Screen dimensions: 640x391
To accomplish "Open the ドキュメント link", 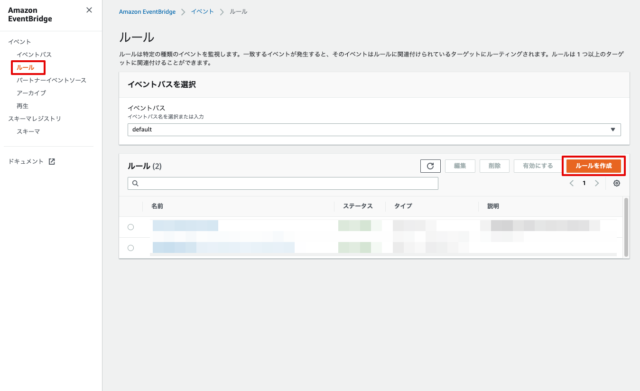I will 26,162.
